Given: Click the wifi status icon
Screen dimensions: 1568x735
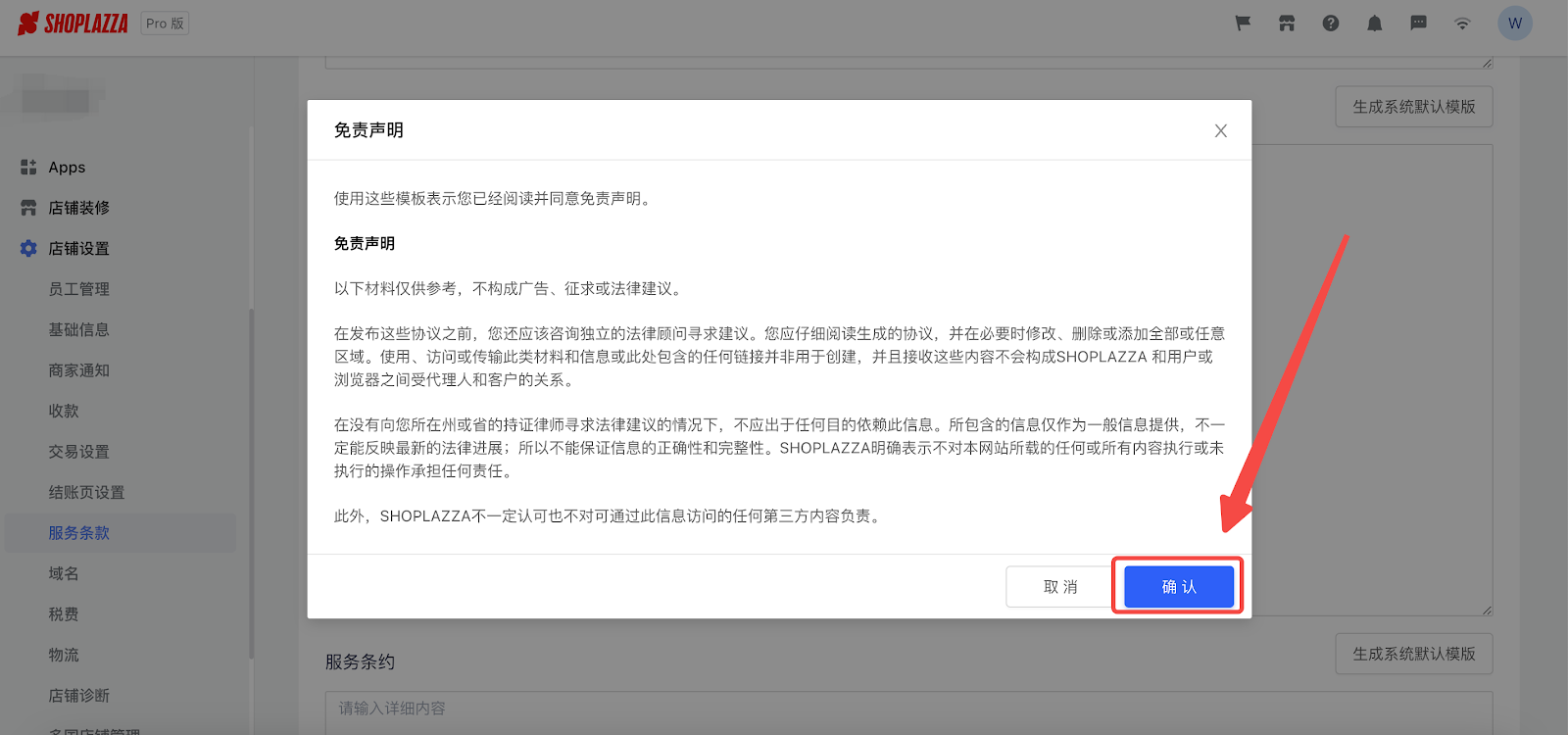Looking at the screenshot, I should tap(1462, 24).
